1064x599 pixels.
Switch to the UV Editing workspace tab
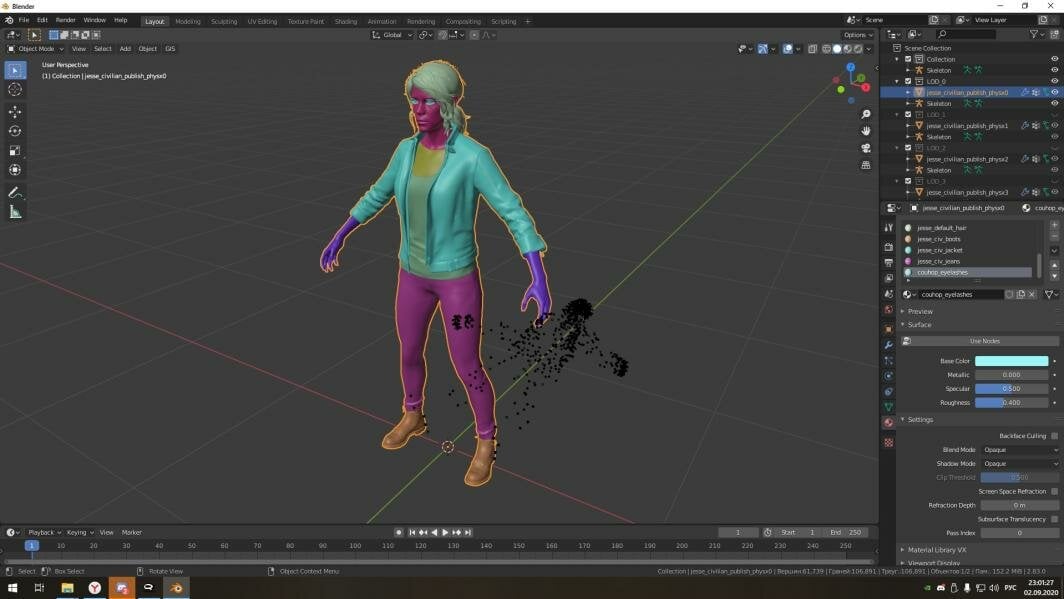coord(262,21)
